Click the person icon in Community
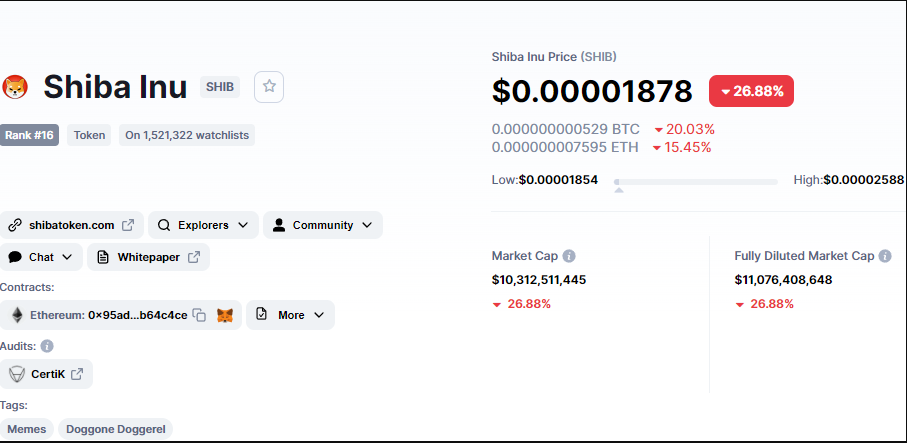This screenshot has width=907, height=443. [279, 225]
